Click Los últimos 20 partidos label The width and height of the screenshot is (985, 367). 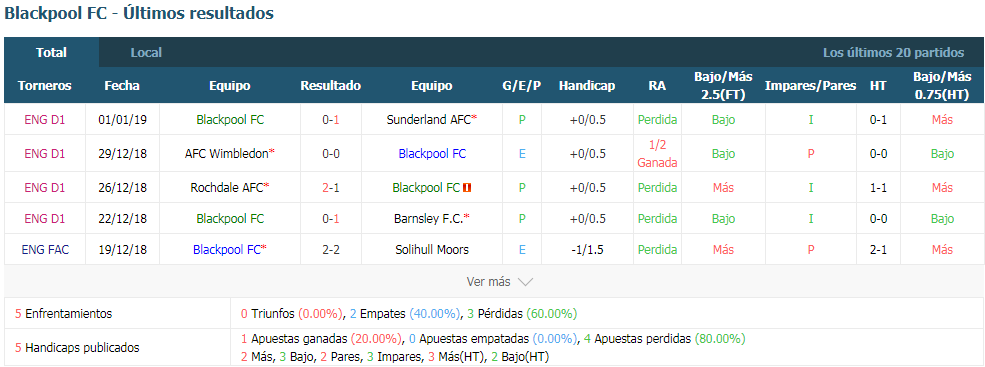click(893, 53)
